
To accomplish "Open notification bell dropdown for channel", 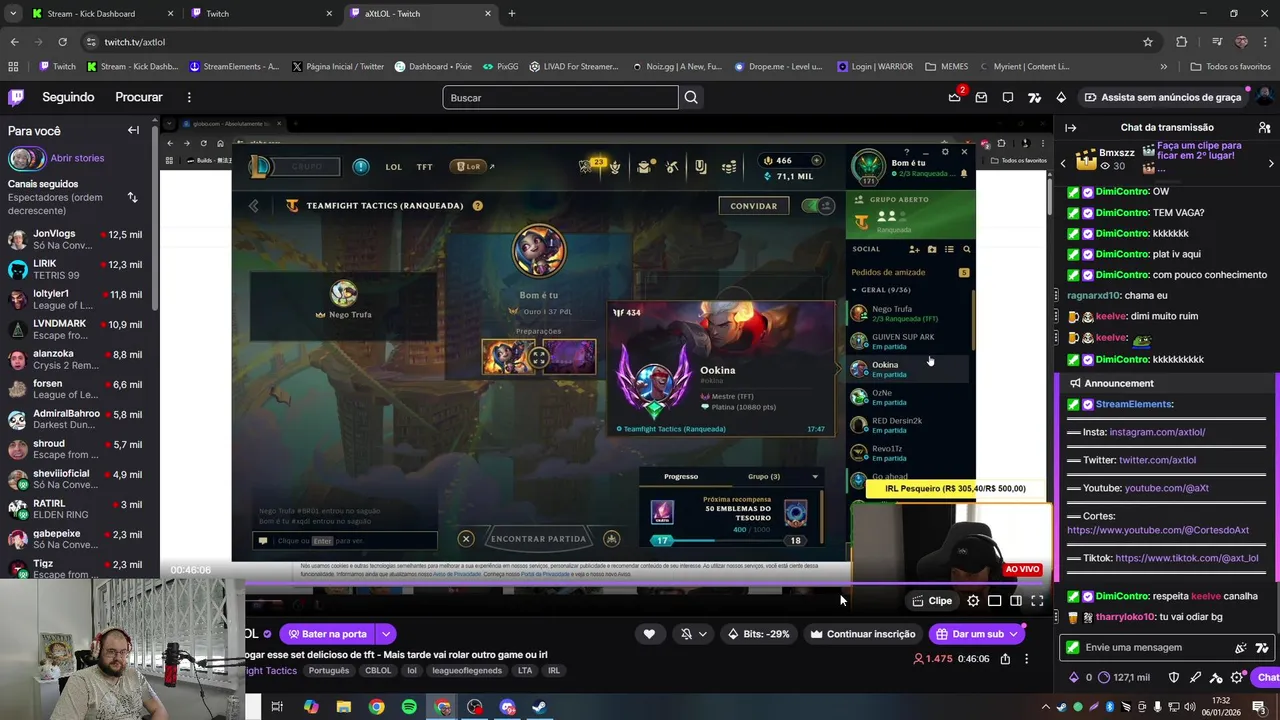I will pyautogui.click(x=694, y=634).
